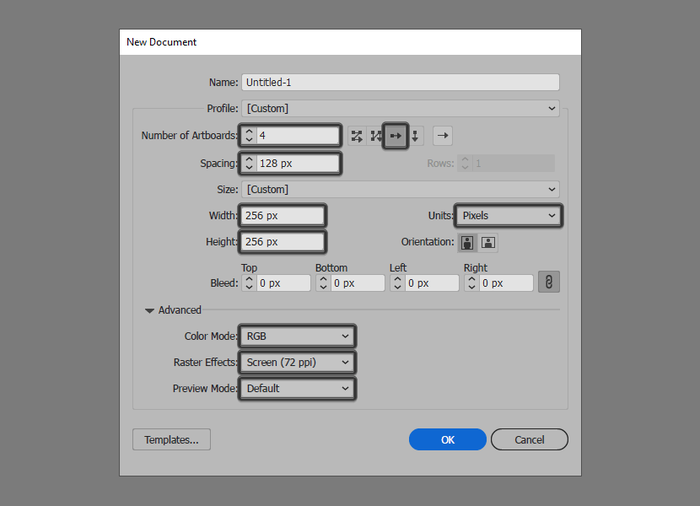The width and height of the screenshot is (700, 506).
Task: Open the Templates... button
Action: (x=171, y=439)
